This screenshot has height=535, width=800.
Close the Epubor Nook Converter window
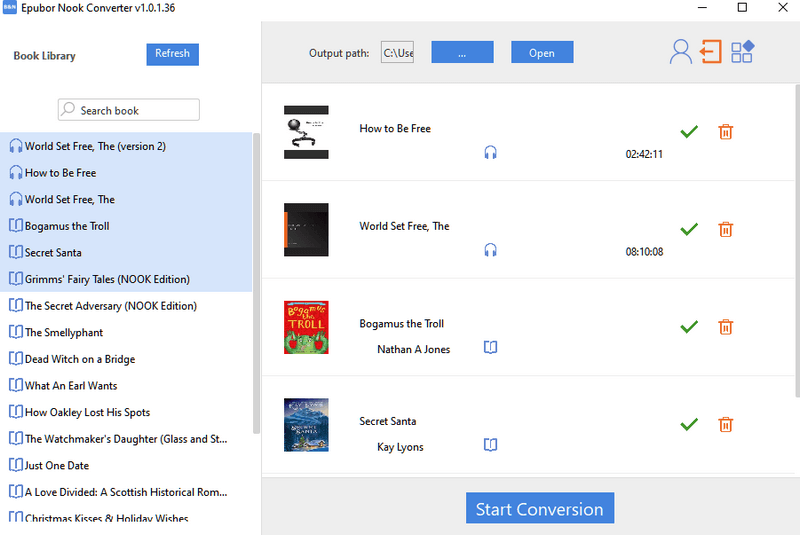click(783, 8)
